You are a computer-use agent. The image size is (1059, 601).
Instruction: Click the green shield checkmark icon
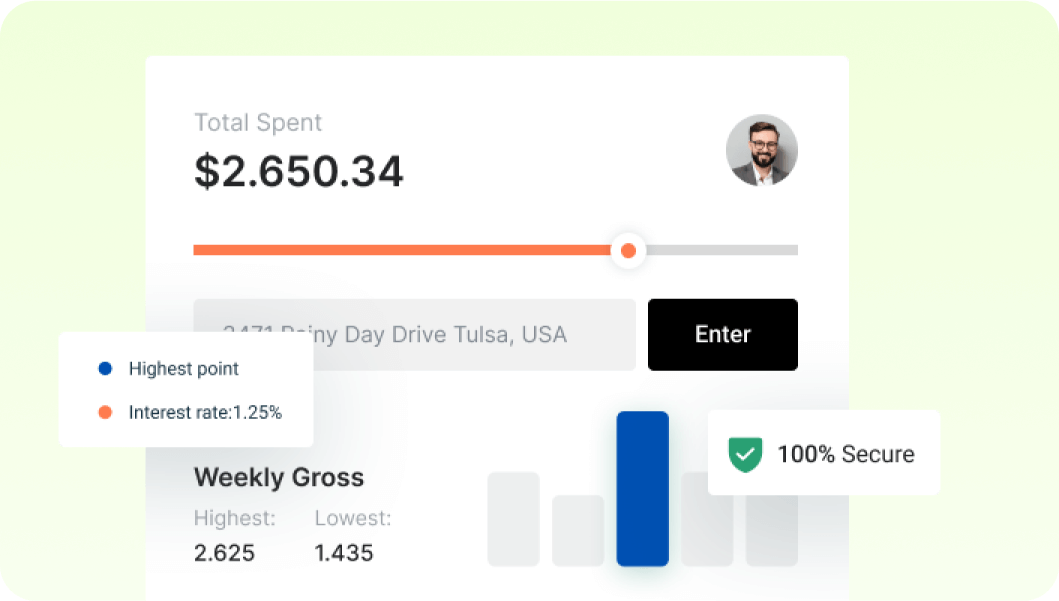[745, 454]
